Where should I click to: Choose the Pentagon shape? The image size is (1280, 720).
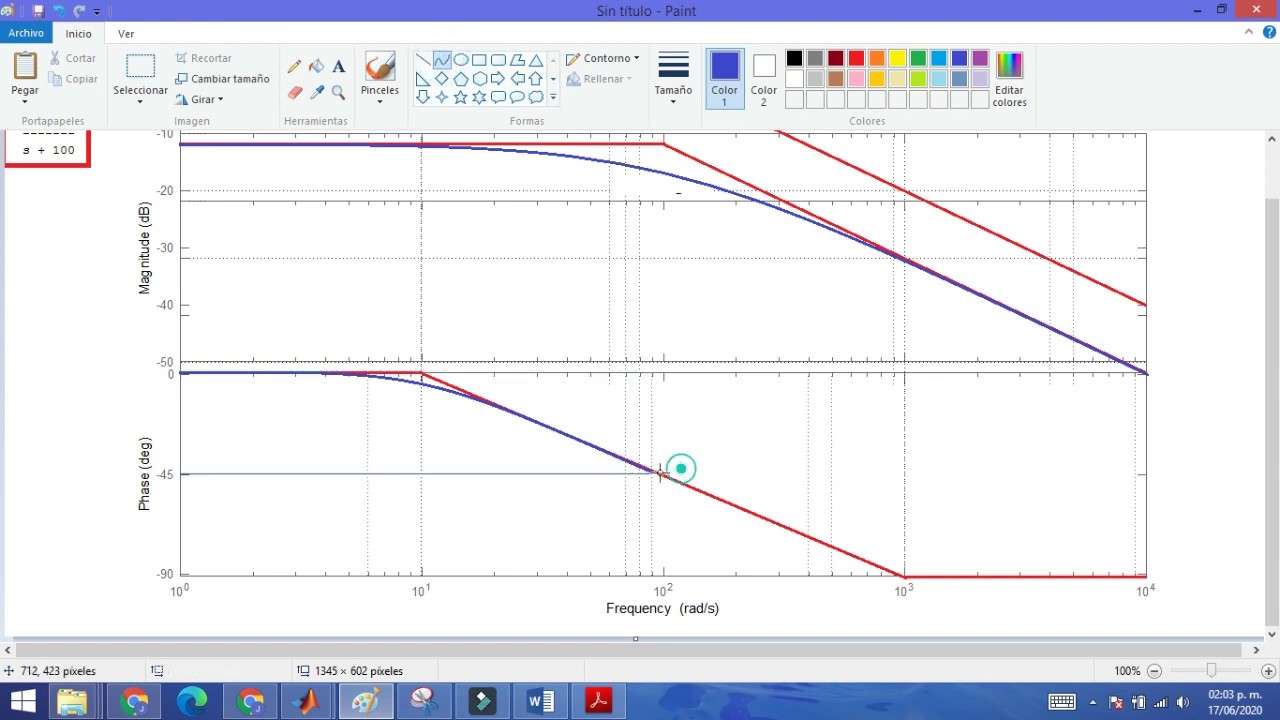tap(461, 79)
